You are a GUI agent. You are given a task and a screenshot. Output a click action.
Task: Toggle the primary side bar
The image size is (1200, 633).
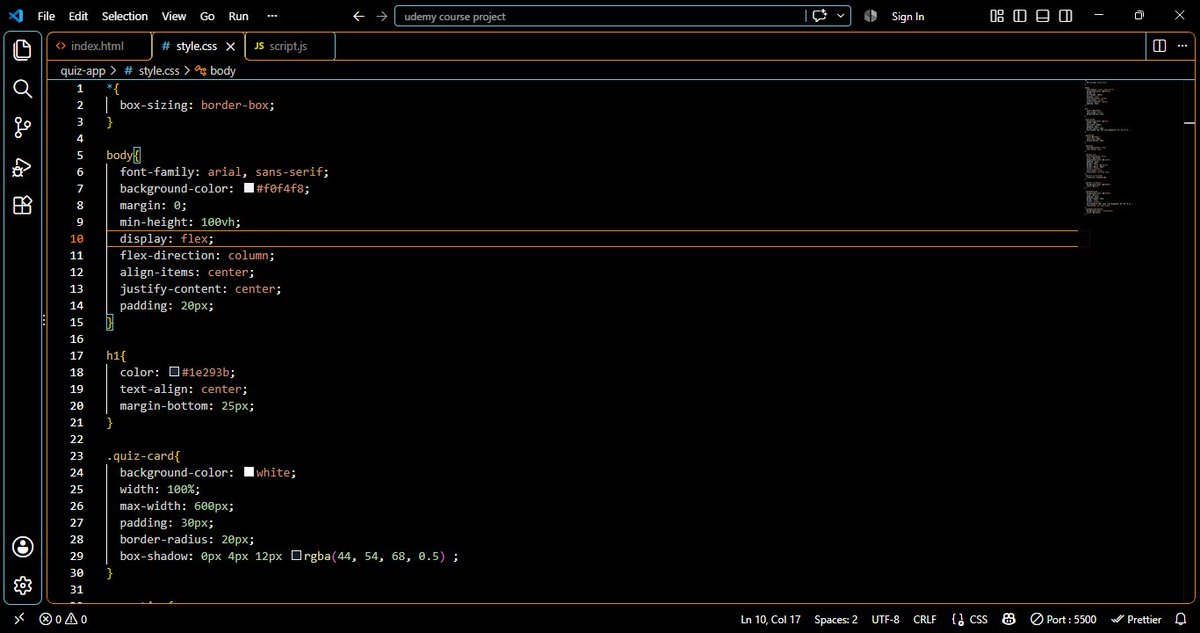(x=1020, y=16)
